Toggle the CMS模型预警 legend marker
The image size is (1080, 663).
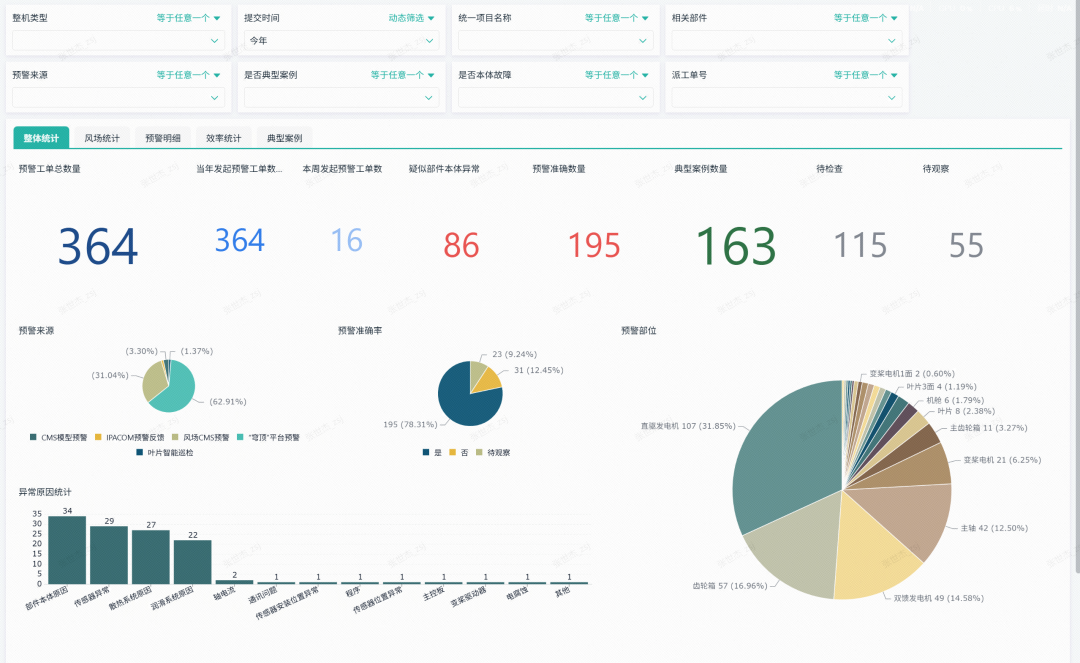34,437
